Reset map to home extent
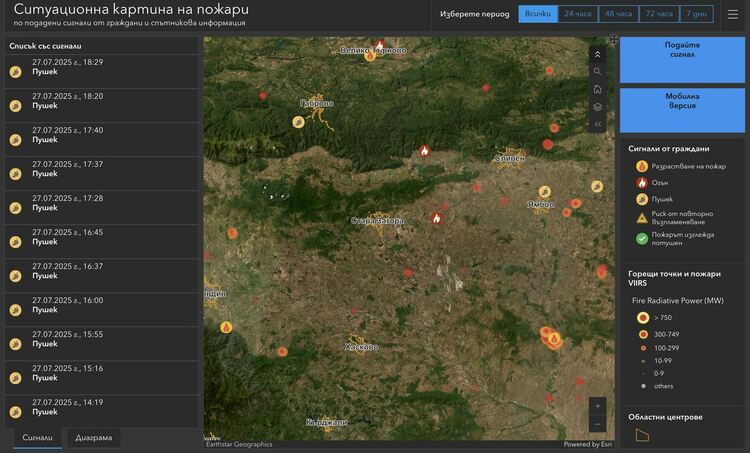Screen dimensions: 750x453 click(597, 89)
